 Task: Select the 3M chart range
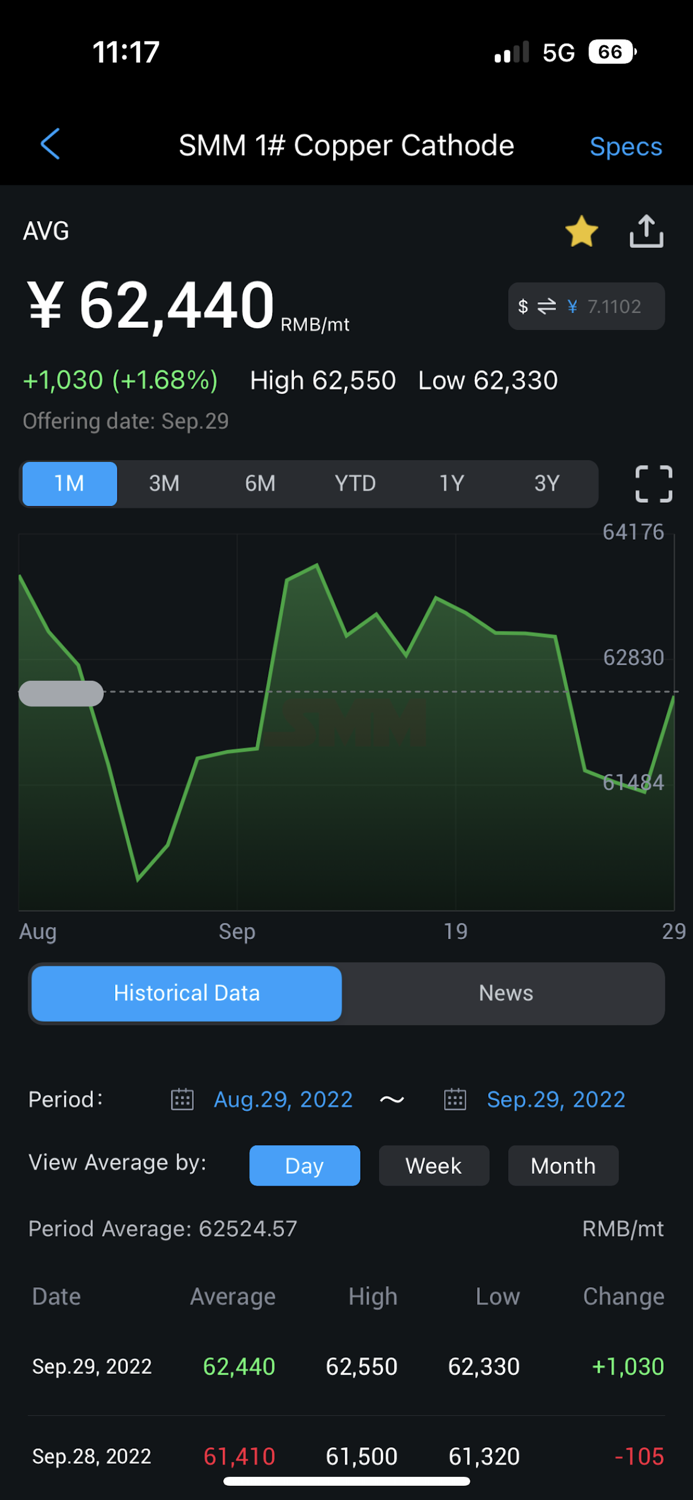pos(164,483)
